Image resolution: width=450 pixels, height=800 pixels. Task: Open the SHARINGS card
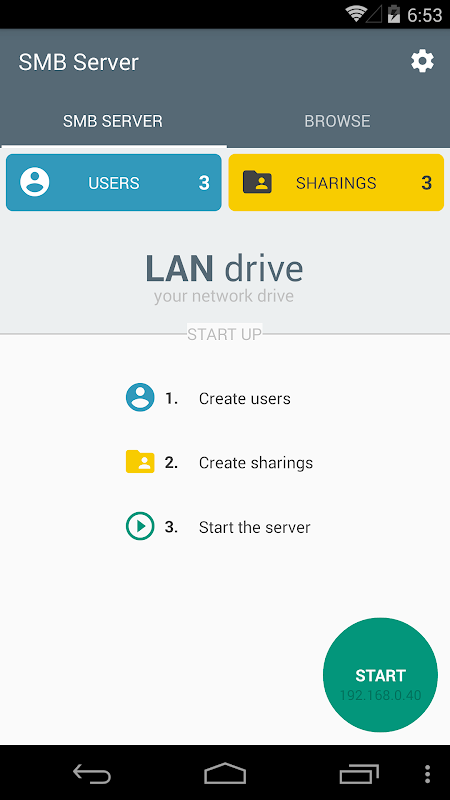tap(336, 182)
